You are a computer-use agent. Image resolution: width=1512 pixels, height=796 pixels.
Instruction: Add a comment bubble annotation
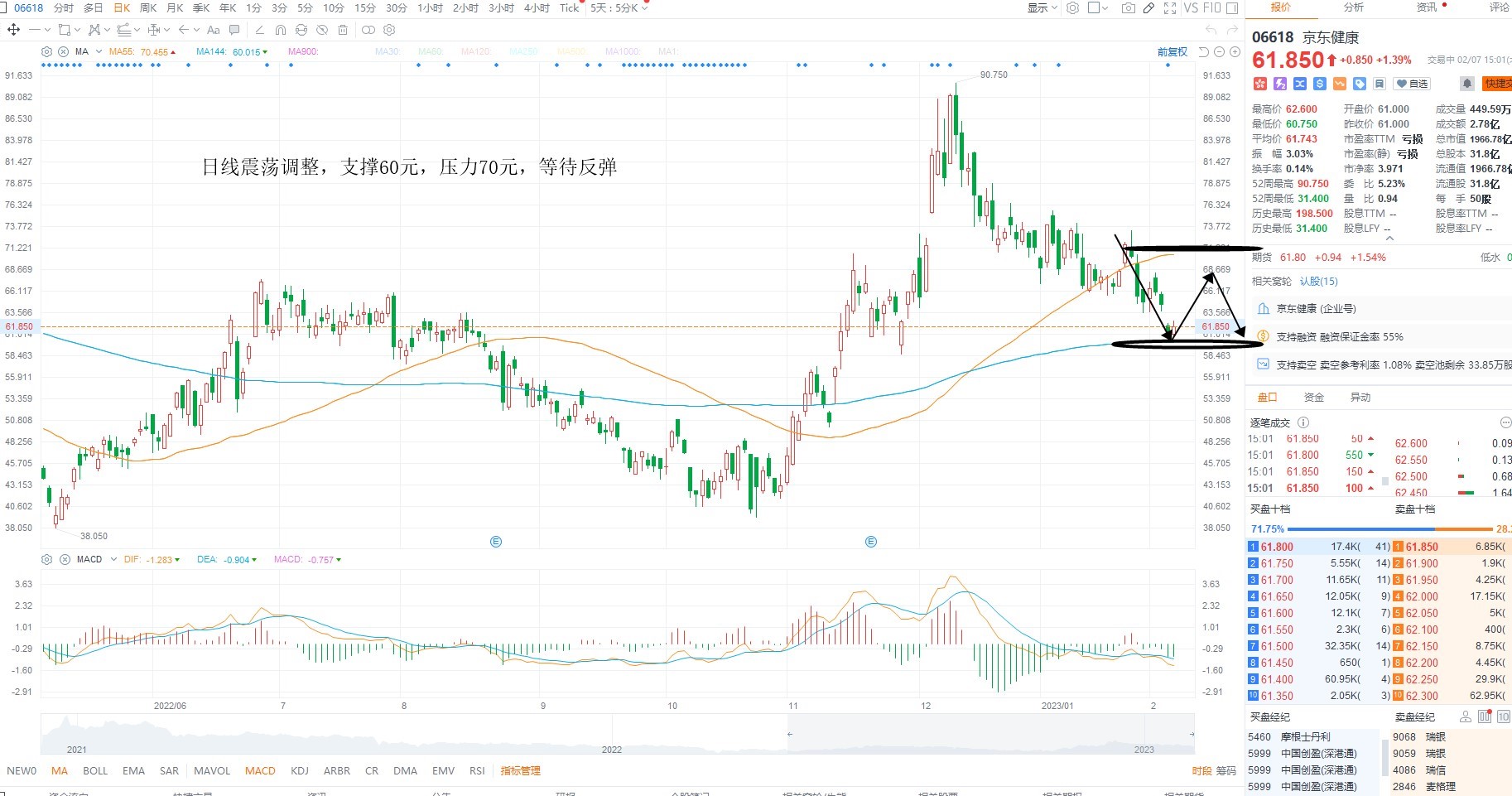234,30
